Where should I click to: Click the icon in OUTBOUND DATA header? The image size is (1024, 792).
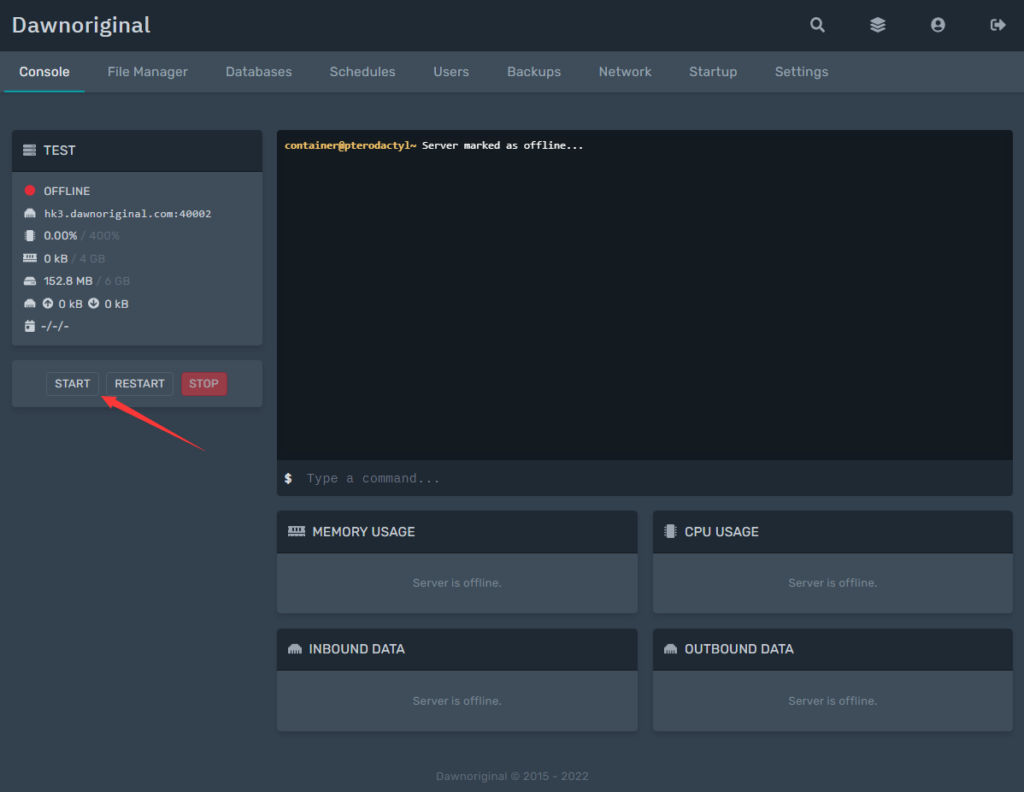pyautogui.click(x=670, y=649)
